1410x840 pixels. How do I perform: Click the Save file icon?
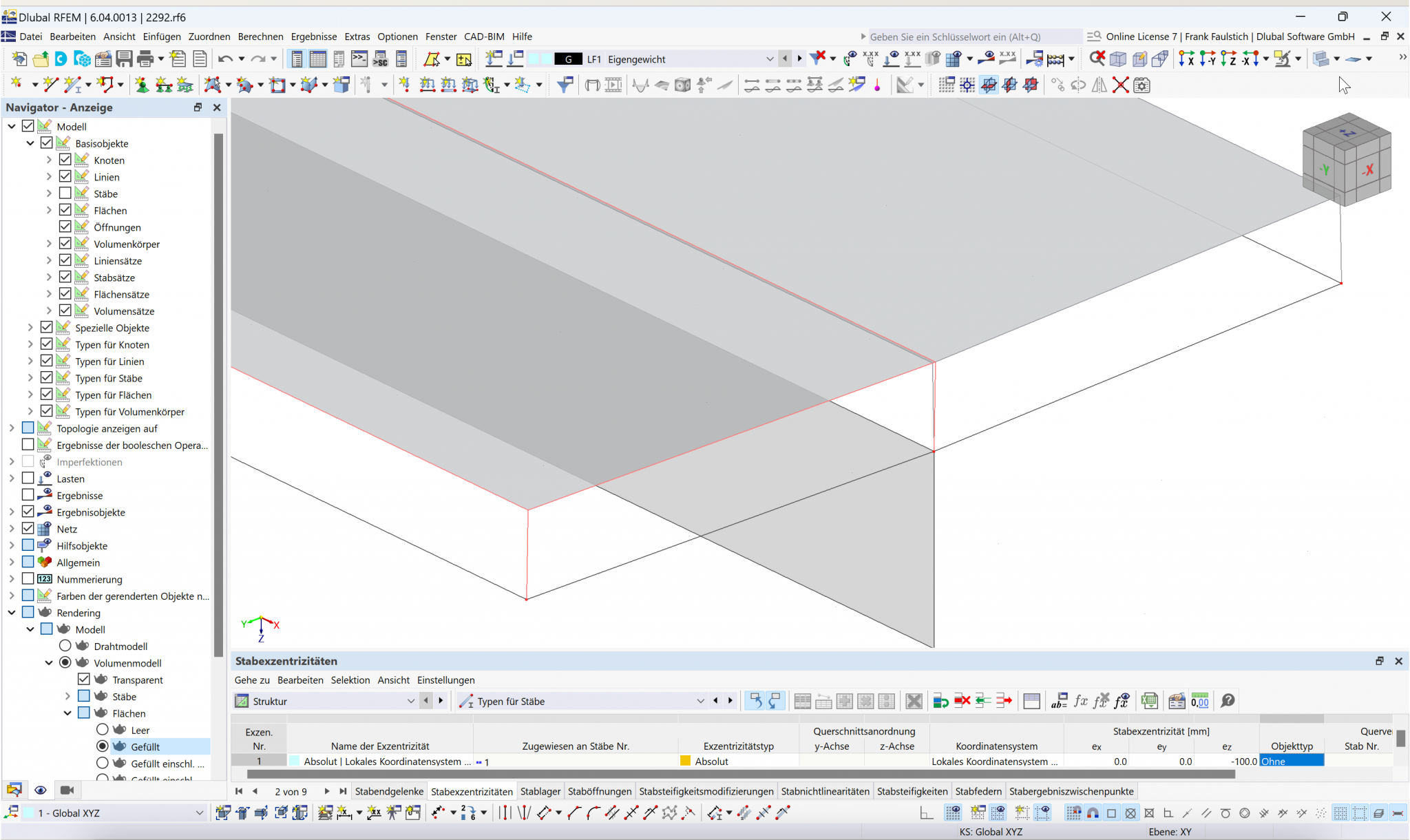click(x=124, y=59)
